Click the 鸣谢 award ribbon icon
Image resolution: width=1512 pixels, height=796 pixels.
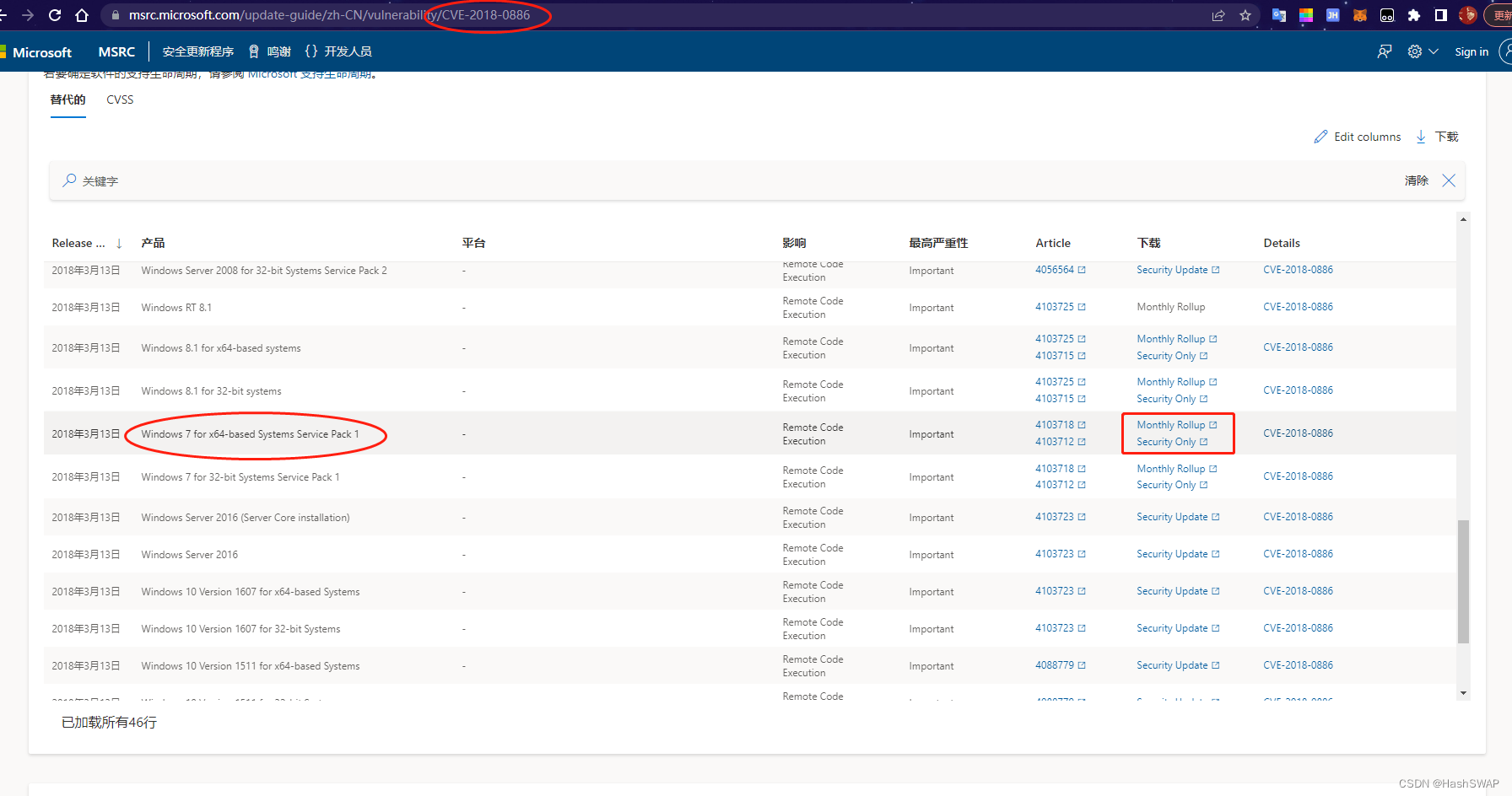click(253, 51)
